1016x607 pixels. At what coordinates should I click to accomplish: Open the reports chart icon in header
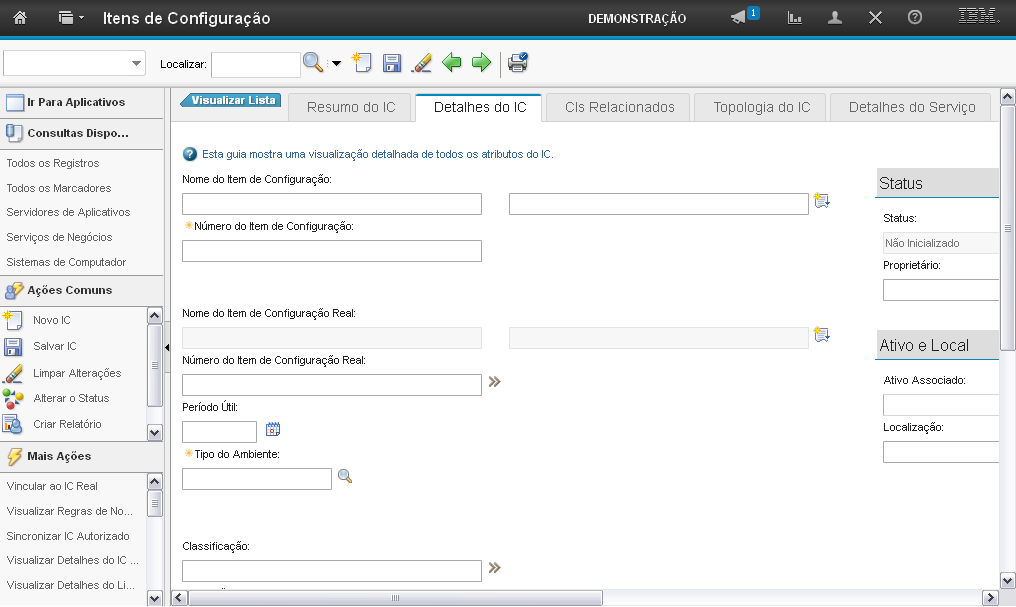[795, 18]
